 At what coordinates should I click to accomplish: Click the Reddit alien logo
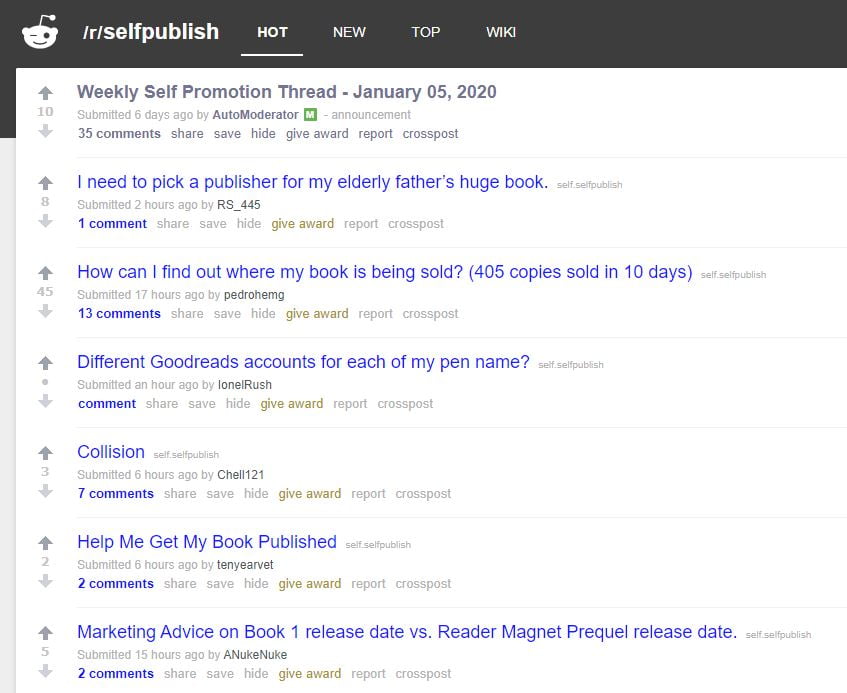pos(40,32)
